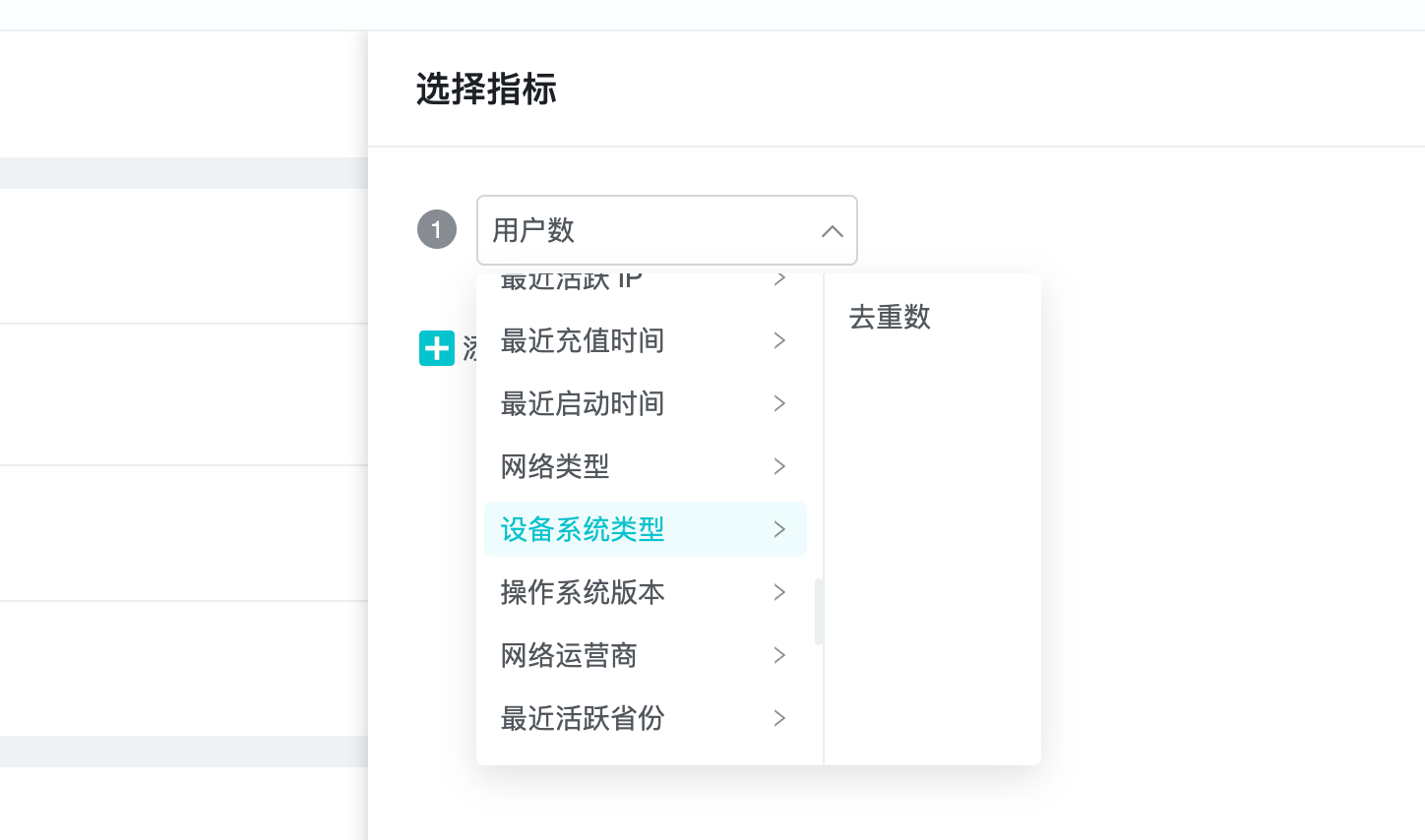The width and height of the screenshot is (1425, 840).
Task: Expand the 操作系统版本 submenu arrow
Action: click(x=779, y=592)
